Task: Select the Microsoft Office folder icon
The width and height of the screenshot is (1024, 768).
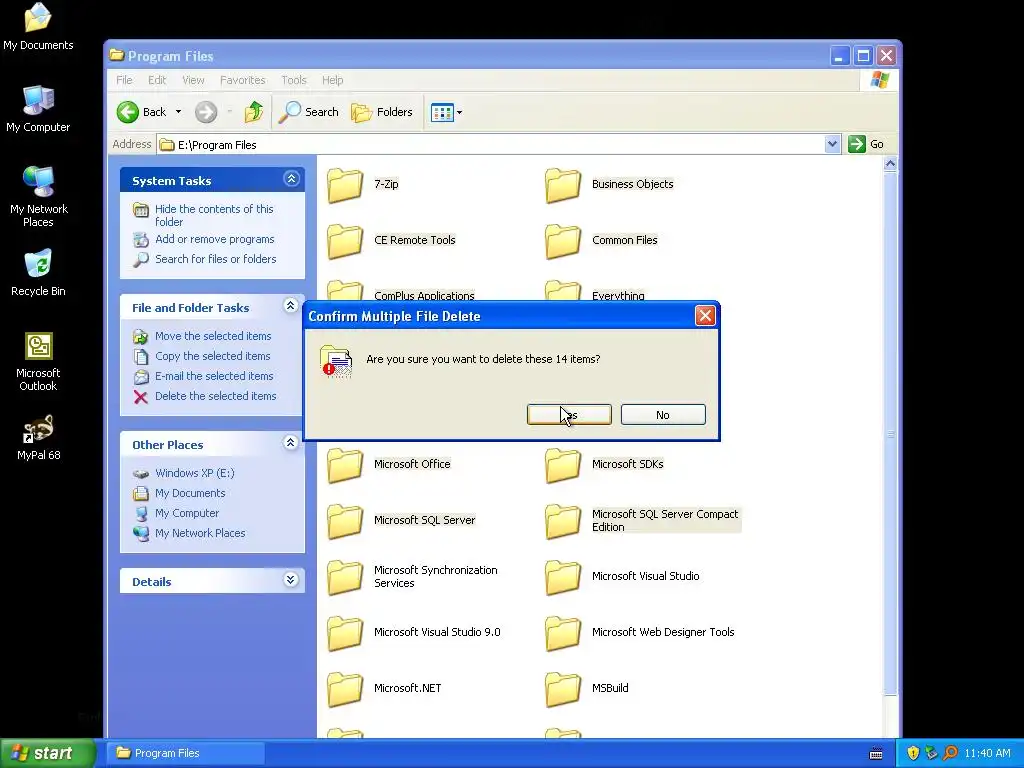Action: click(x=345, y=465)
